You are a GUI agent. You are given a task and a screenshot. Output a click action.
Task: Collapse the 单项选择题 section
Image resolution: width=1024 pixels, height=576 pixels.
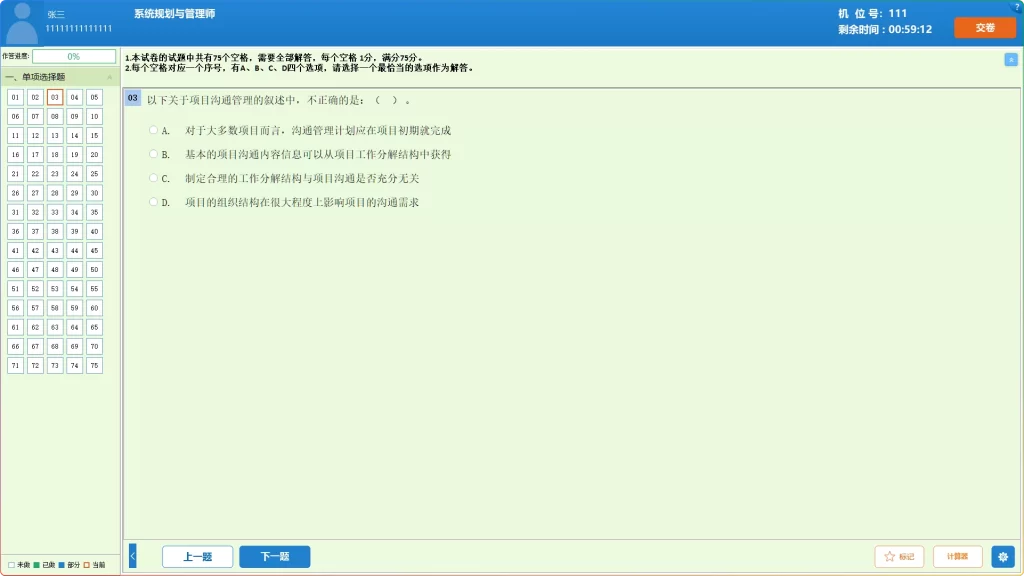[109, 77]
